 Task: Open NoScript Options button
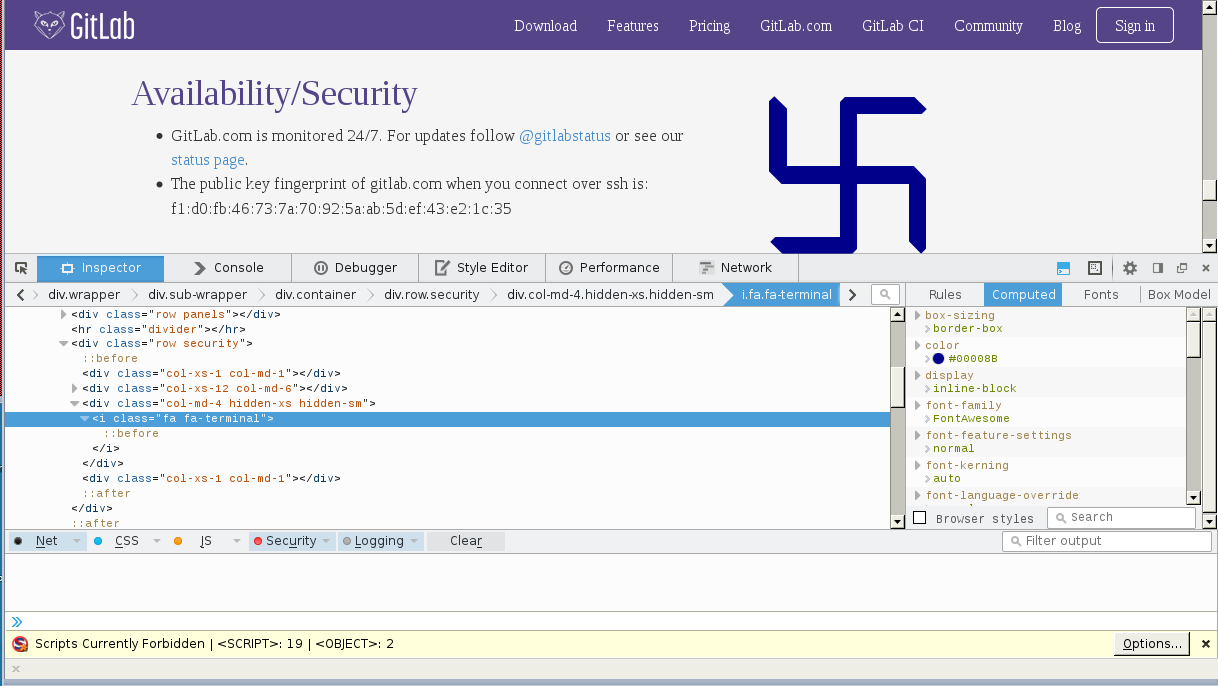(1152, 644)
